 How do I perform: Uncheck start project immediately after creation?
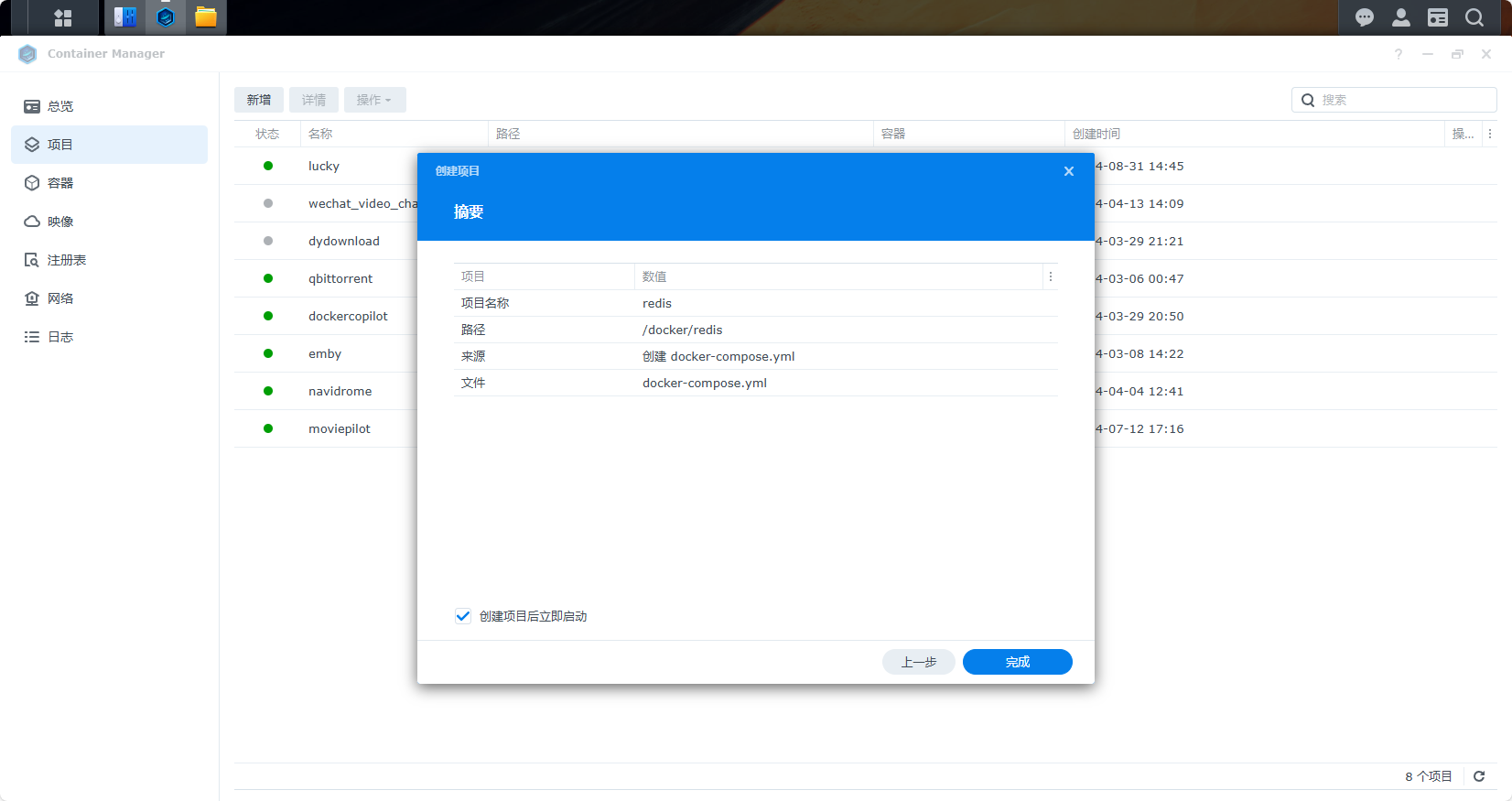tap(463, 616)
